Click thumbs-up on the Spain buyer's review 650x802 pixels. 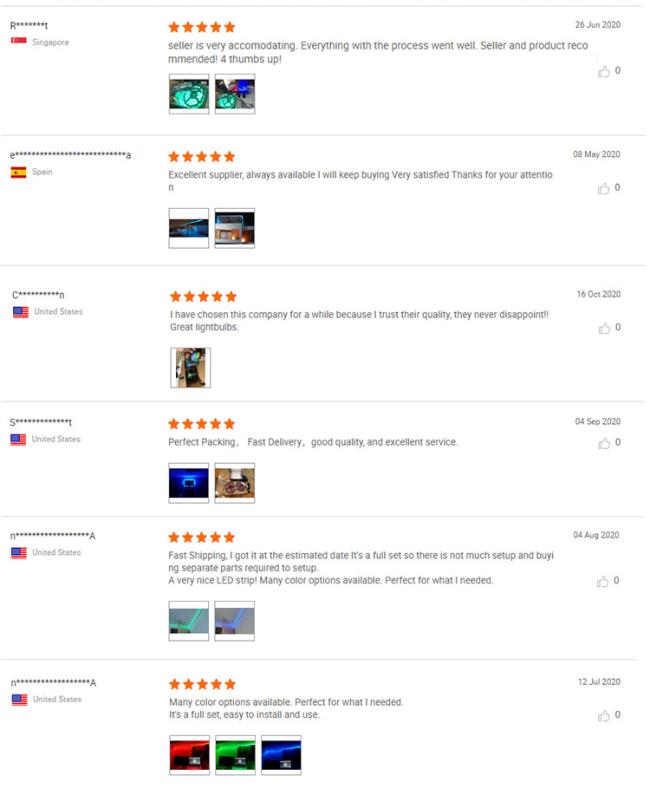tap(603, 188)
